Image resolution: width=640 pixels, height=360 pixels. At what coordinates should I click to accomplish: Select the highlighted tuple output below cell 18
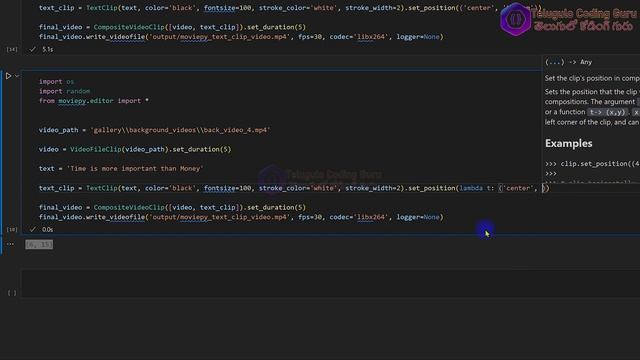(39, 244)
